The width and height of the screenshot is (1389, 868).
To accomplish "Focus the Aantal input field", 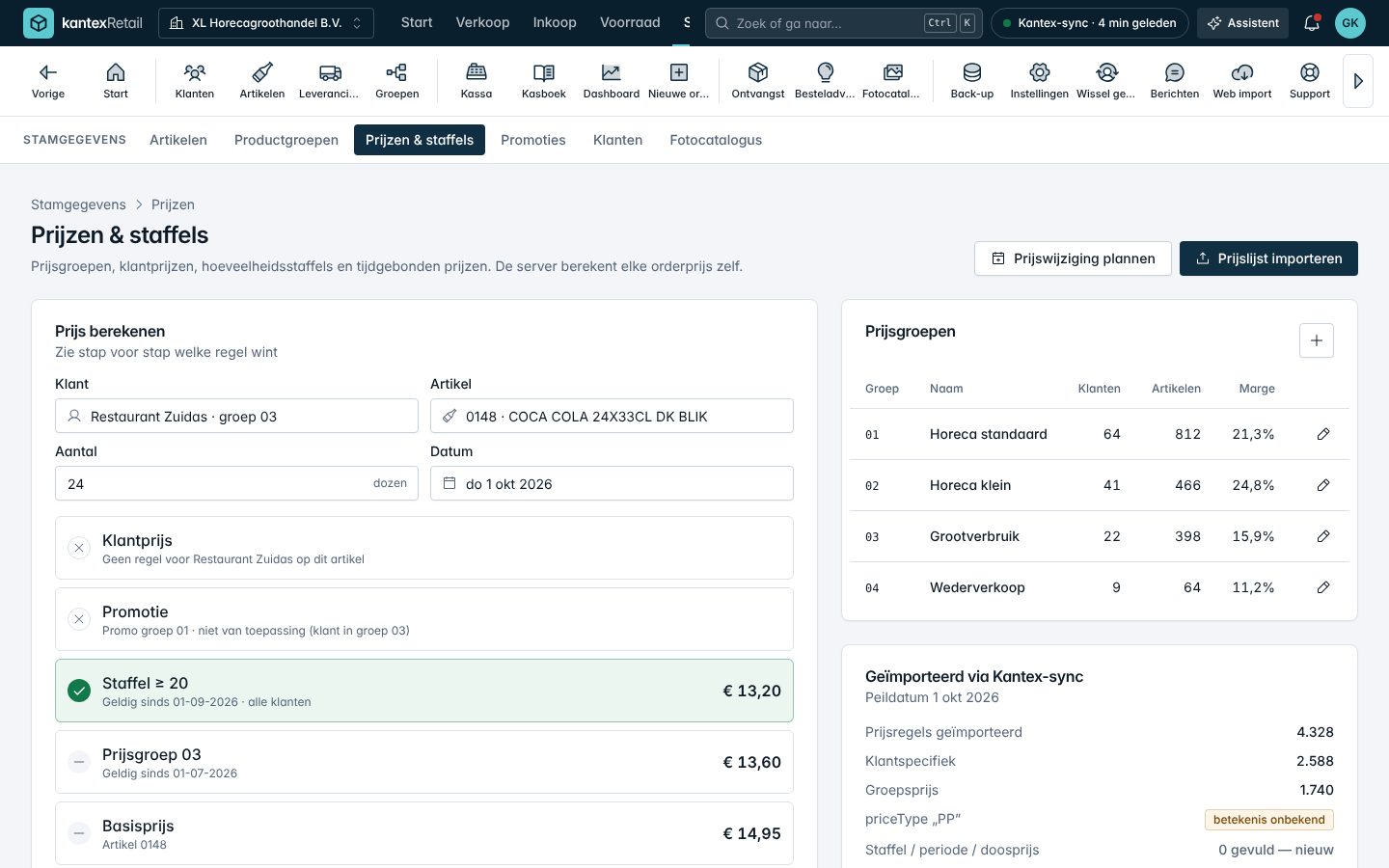I will pyautogui.click(x=236, y=483).
